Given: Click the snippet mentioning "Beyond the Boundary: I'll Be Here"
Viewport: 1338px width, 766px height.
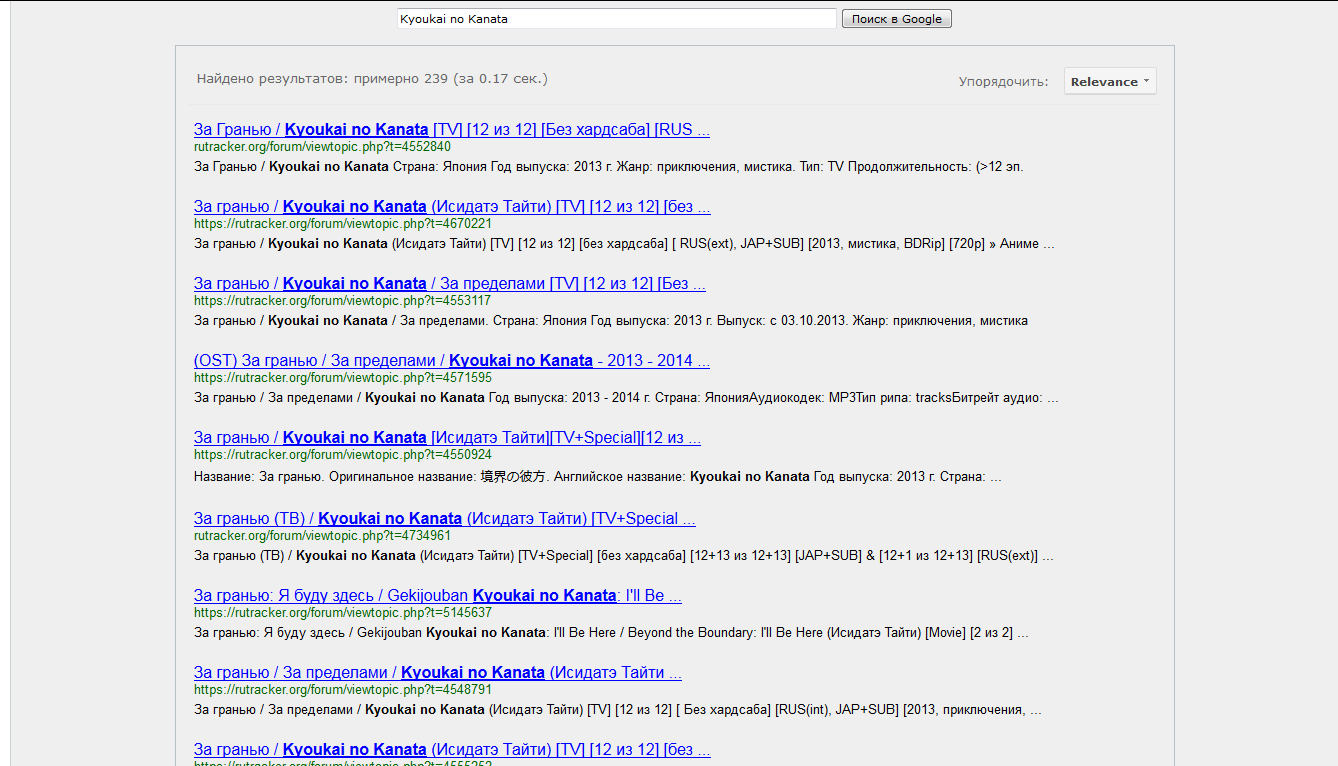Looking at the screenshot, I should [611, 633].
